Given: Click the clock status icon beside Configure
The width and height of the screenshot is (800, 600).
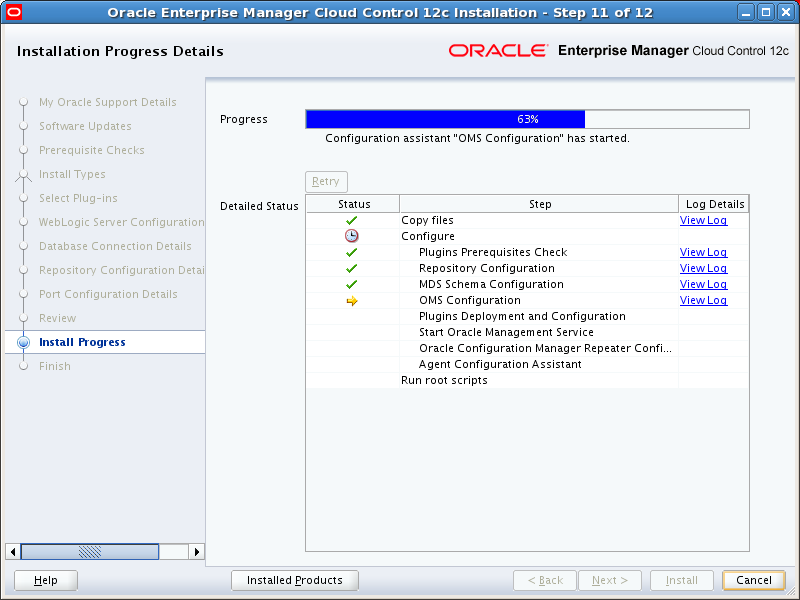Looking at the screenshot, I should pos(352,236).
